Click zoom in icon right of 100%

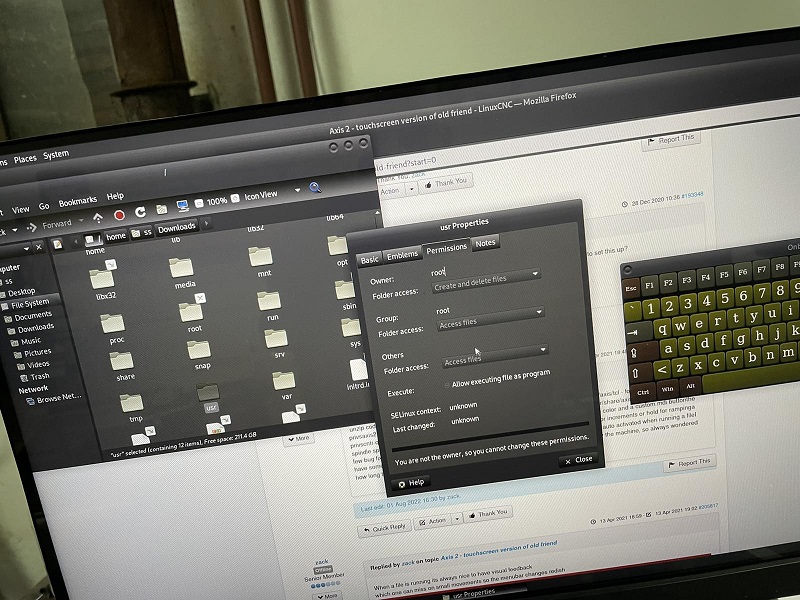(235, 198)
